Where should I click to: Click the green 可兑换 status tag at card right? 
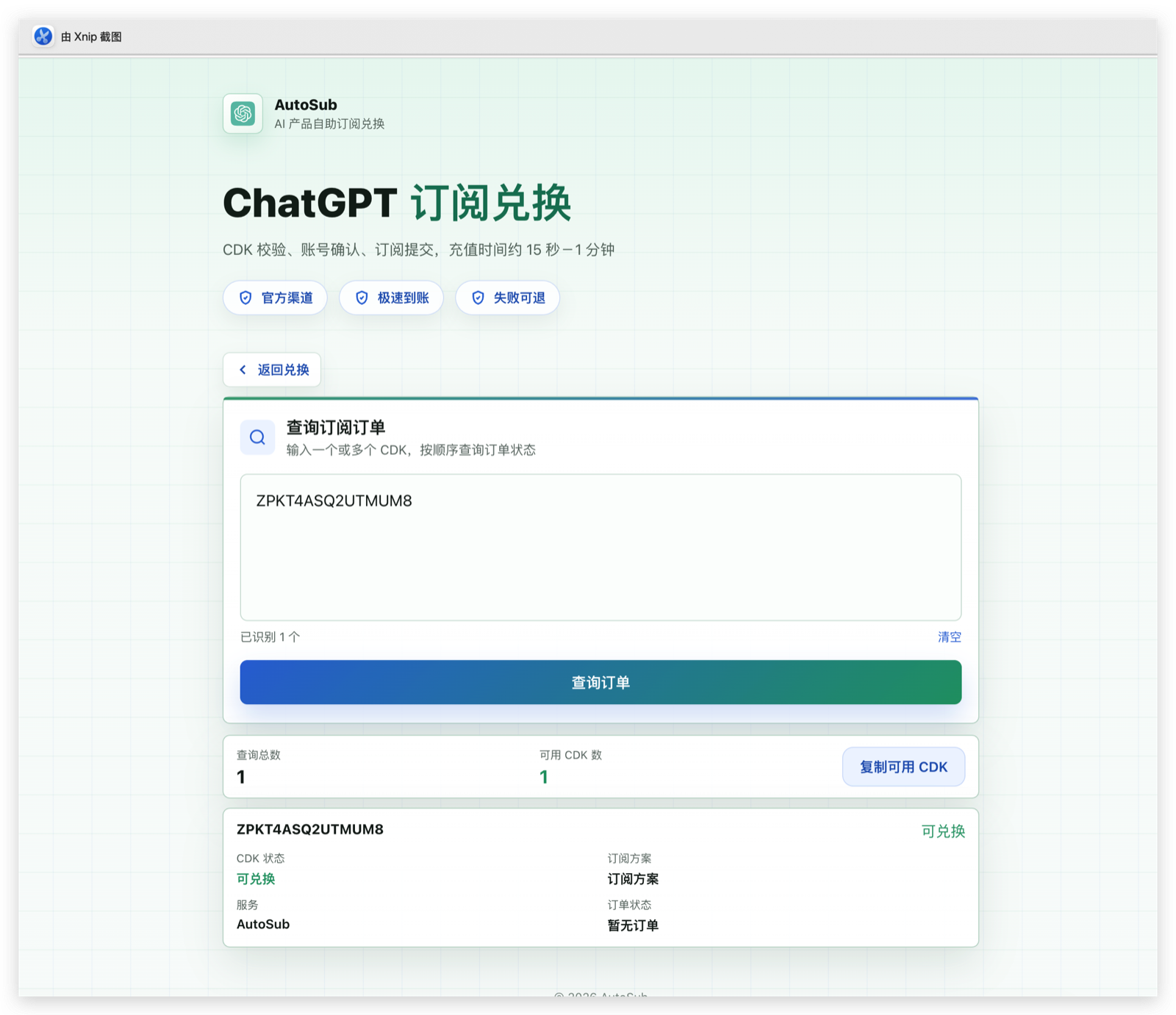coord(943,831)
